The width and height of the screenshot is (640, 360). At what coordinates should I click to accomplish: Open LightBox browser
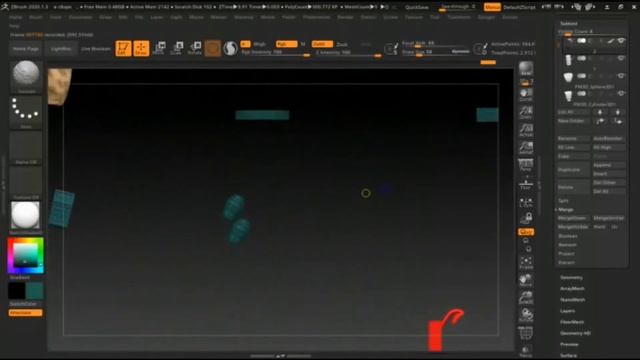click(61, 49)
